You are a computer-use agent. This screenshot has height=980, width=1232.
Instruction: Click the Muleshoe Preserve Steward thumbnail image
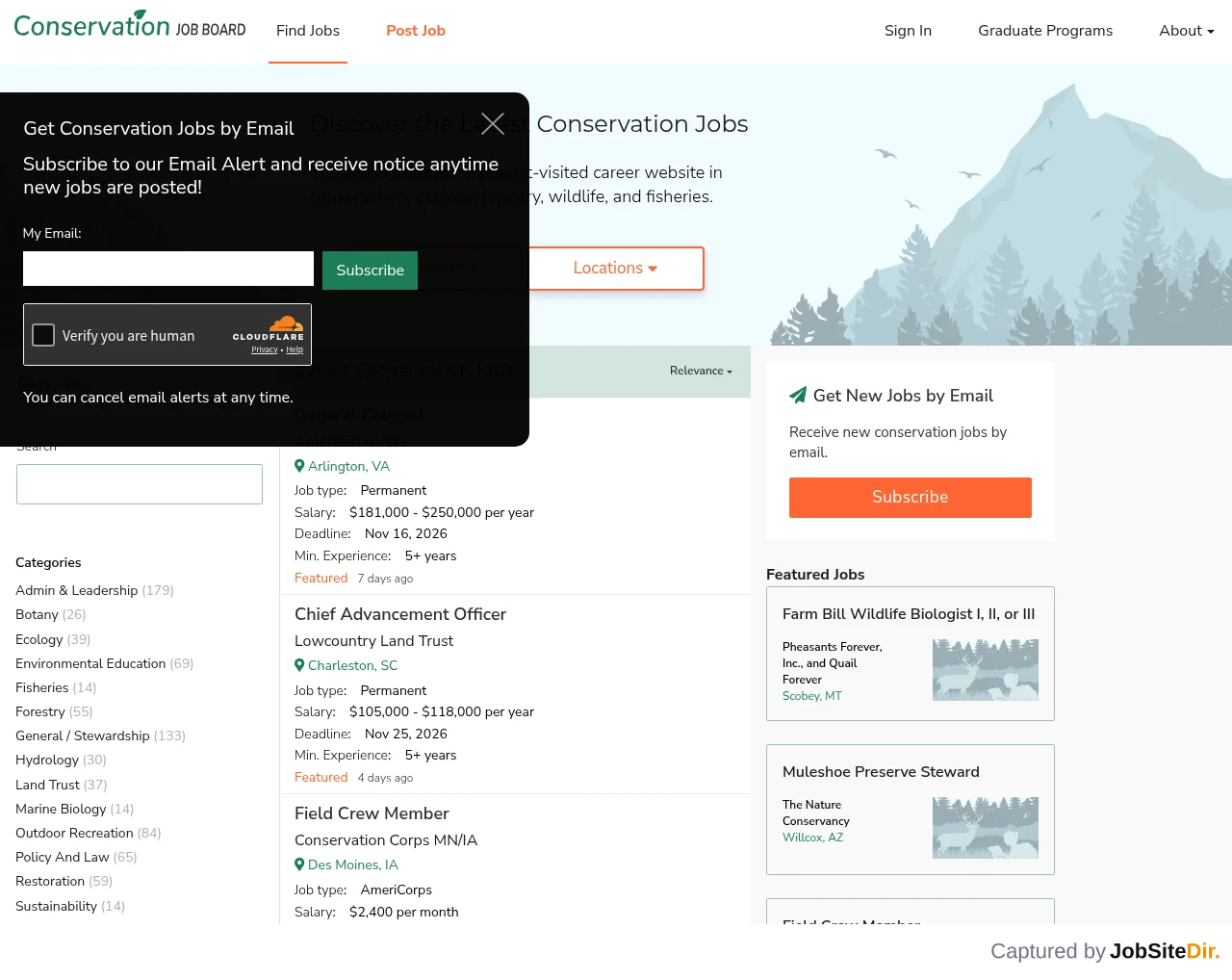(x=986, y=828)
